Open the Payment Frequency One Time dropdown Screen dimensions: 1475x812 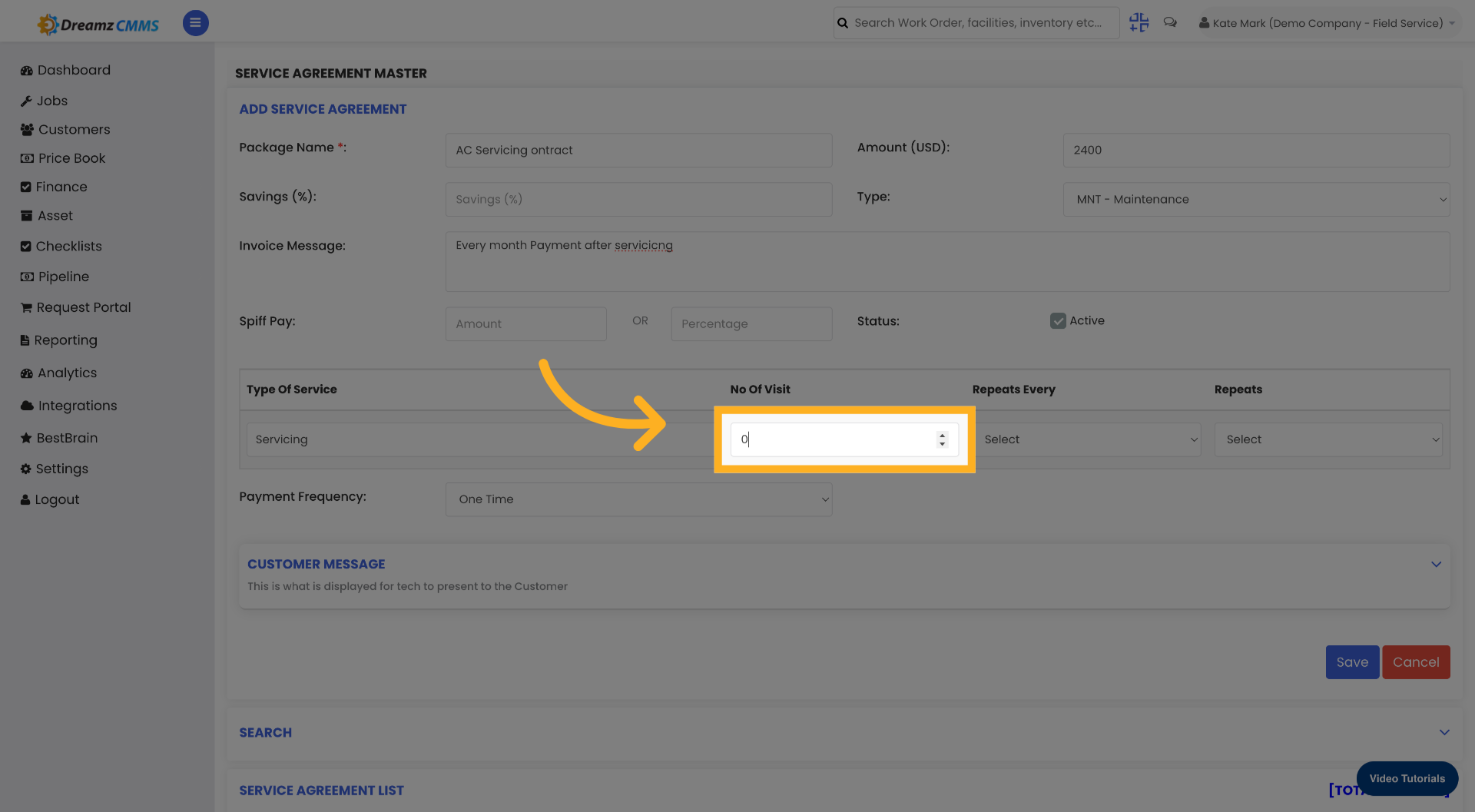tap(638, 499)
